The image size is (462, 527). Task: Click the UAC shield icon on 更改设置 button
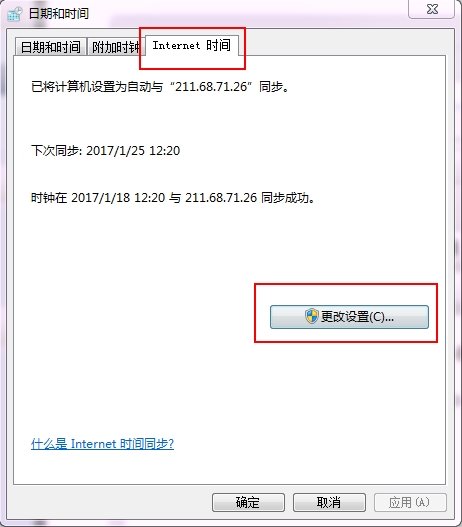click(x=311, y=316)
